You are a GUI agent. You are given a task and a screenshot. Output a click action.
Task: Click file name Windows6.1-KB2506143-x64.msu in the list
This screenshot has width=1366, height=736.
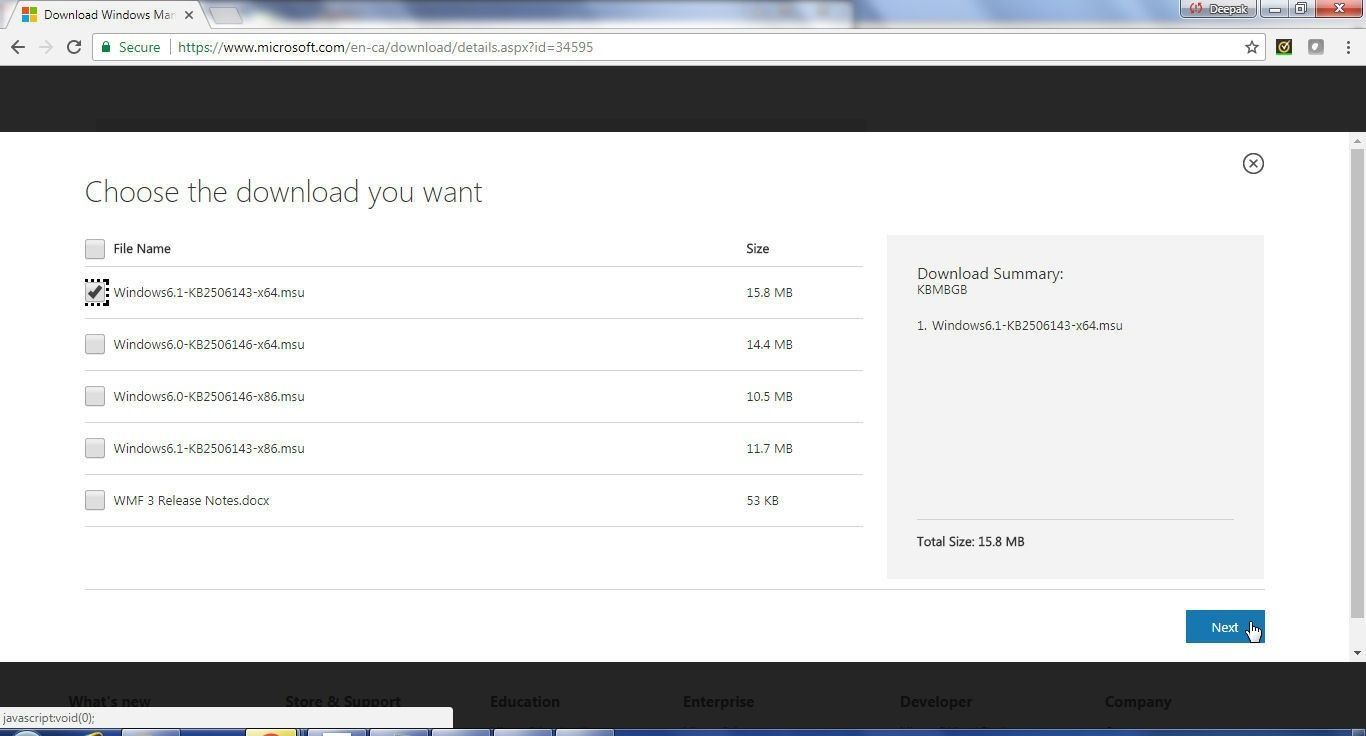point(209,292)
